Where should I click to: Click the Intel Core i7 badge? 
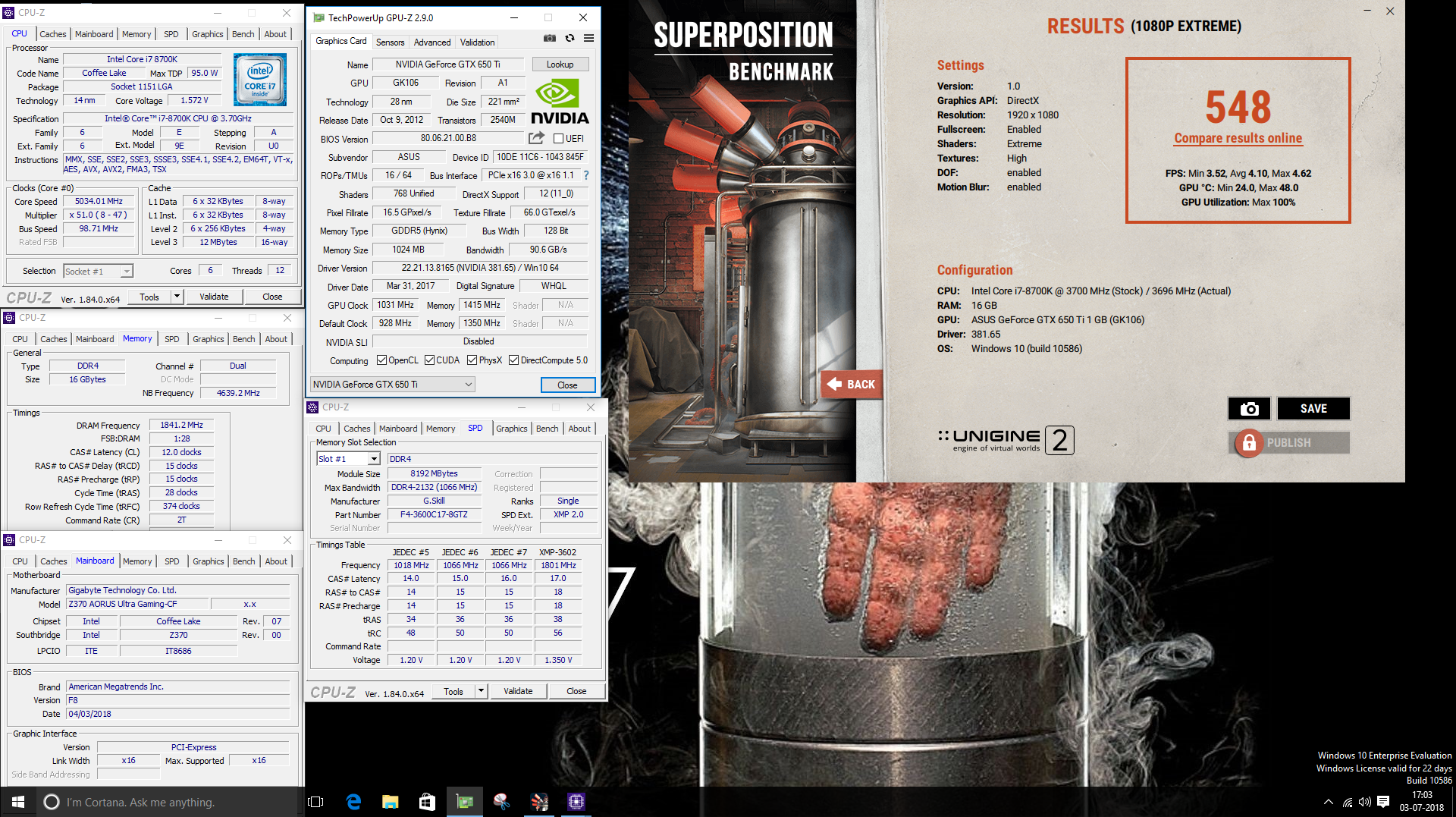pyautogui.click(x=260, y=80)
